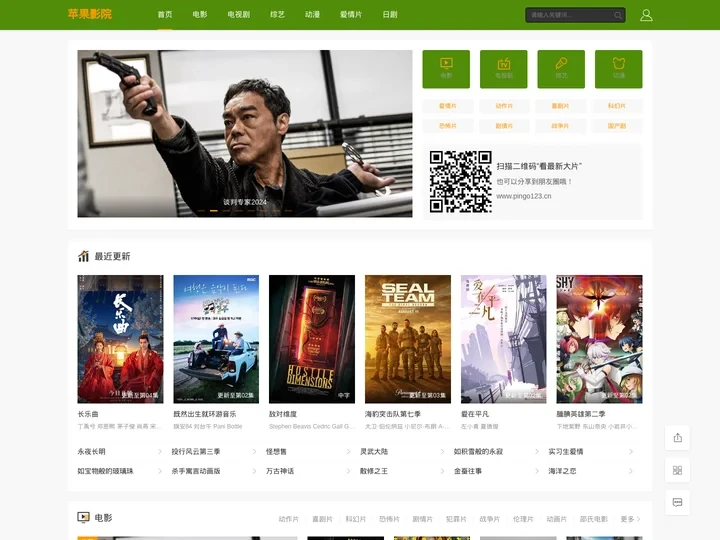The width and height of the screenshot is (720, 540).
Task: Click the 苹果影院 site logo
Action: 90,14
